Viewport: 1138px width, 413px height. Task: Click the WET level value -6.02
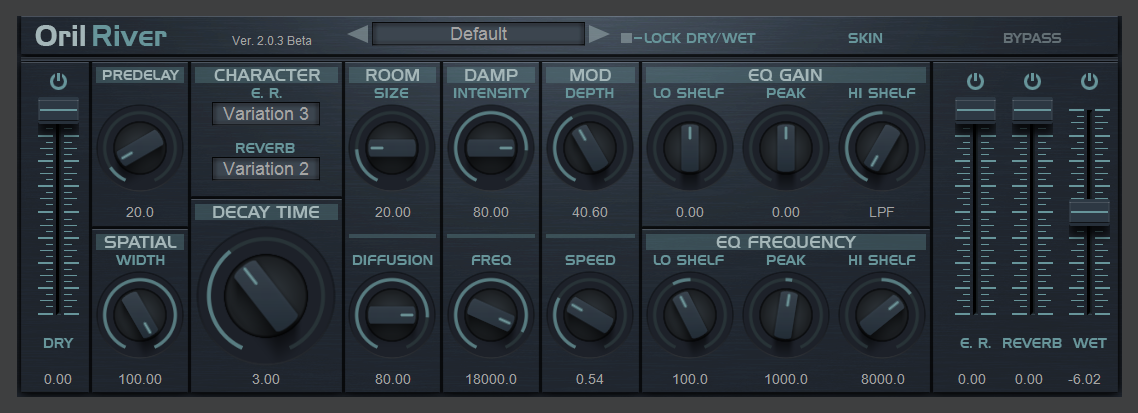point(1084,380)
